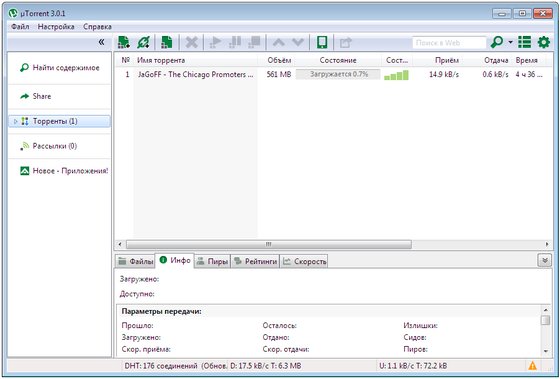Click Add Torrent from URL icon
This screenshot has width=560, height=379.
point(144,43)
